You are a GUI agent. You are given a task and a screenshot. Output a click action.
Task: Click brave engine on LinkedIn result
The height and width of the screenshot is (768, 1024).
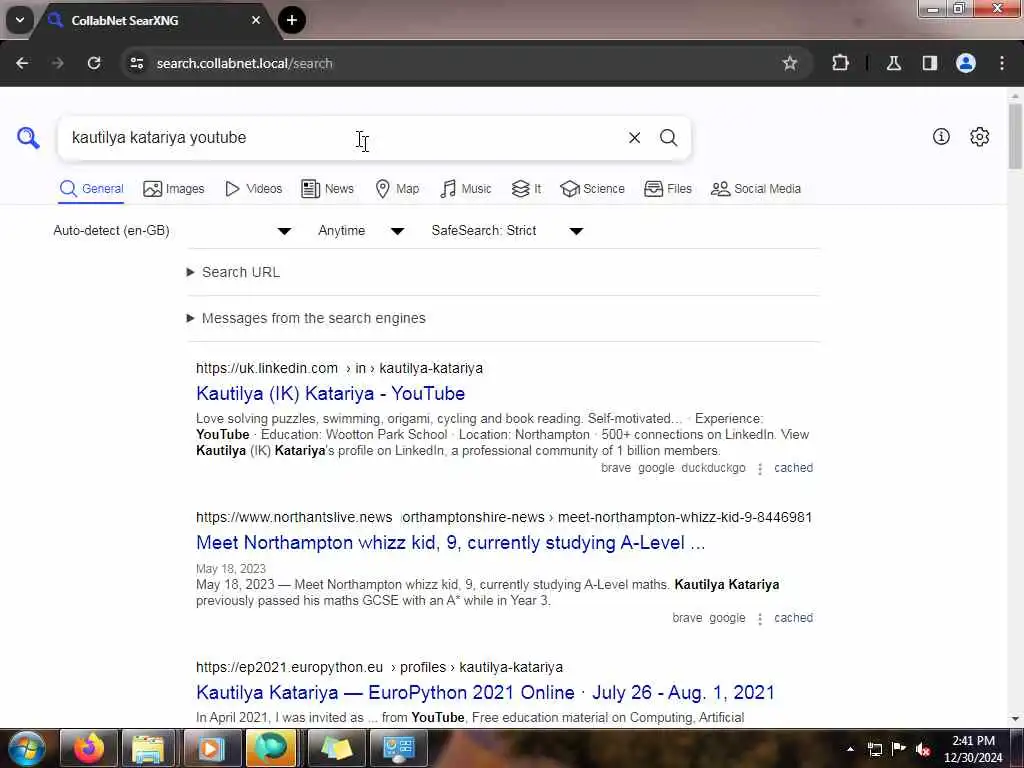[x=616, y=468]
